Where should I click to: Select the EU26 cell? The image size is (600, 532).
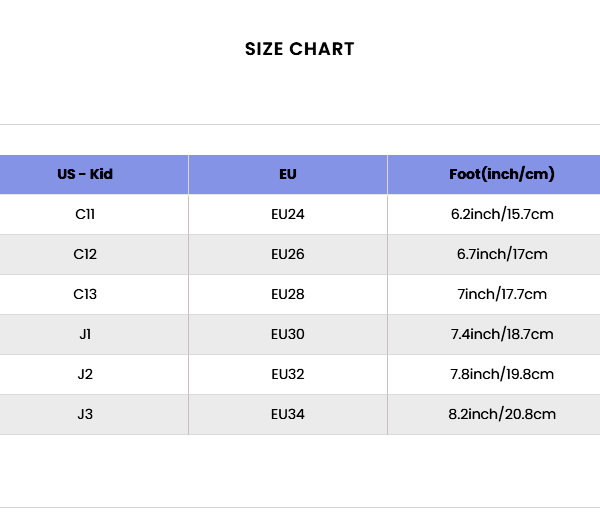288,254
